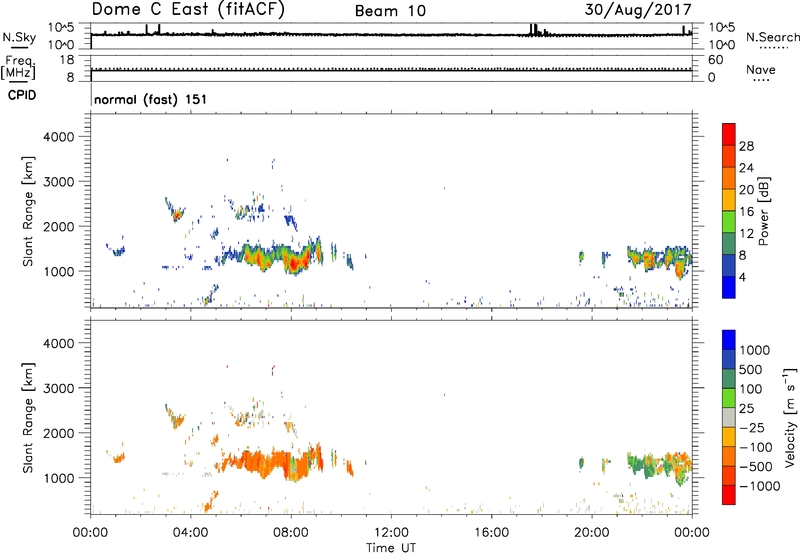Viewport: 800px width, 554px height.
Task: Click the orange -100 velocity colorbar segment
Action: point(729,456)
